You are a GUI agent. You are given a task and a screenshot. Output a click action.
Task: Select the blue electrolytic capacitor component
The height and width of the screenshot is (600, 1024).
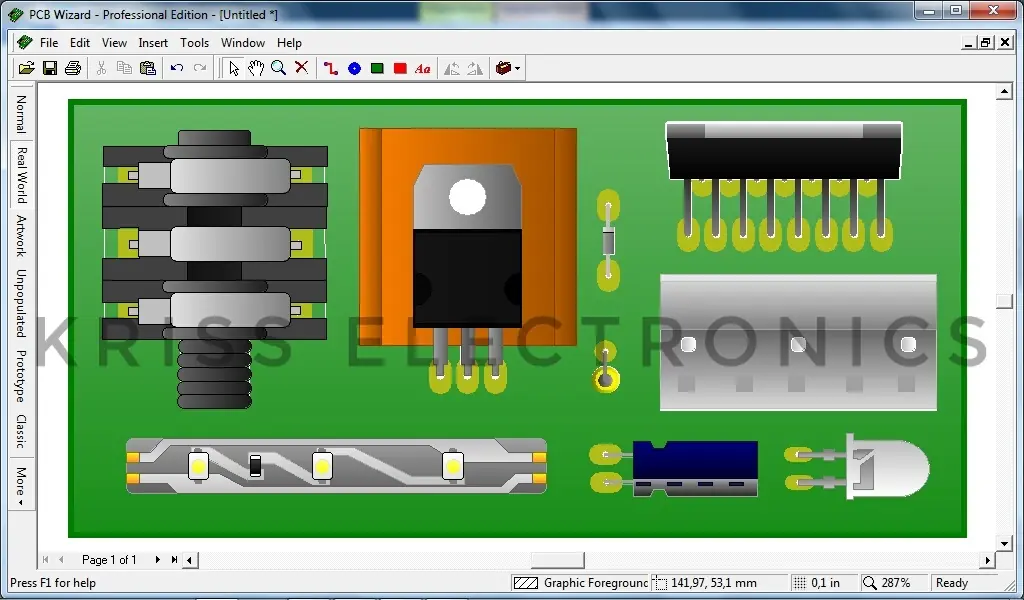click(x=674, y=469)
